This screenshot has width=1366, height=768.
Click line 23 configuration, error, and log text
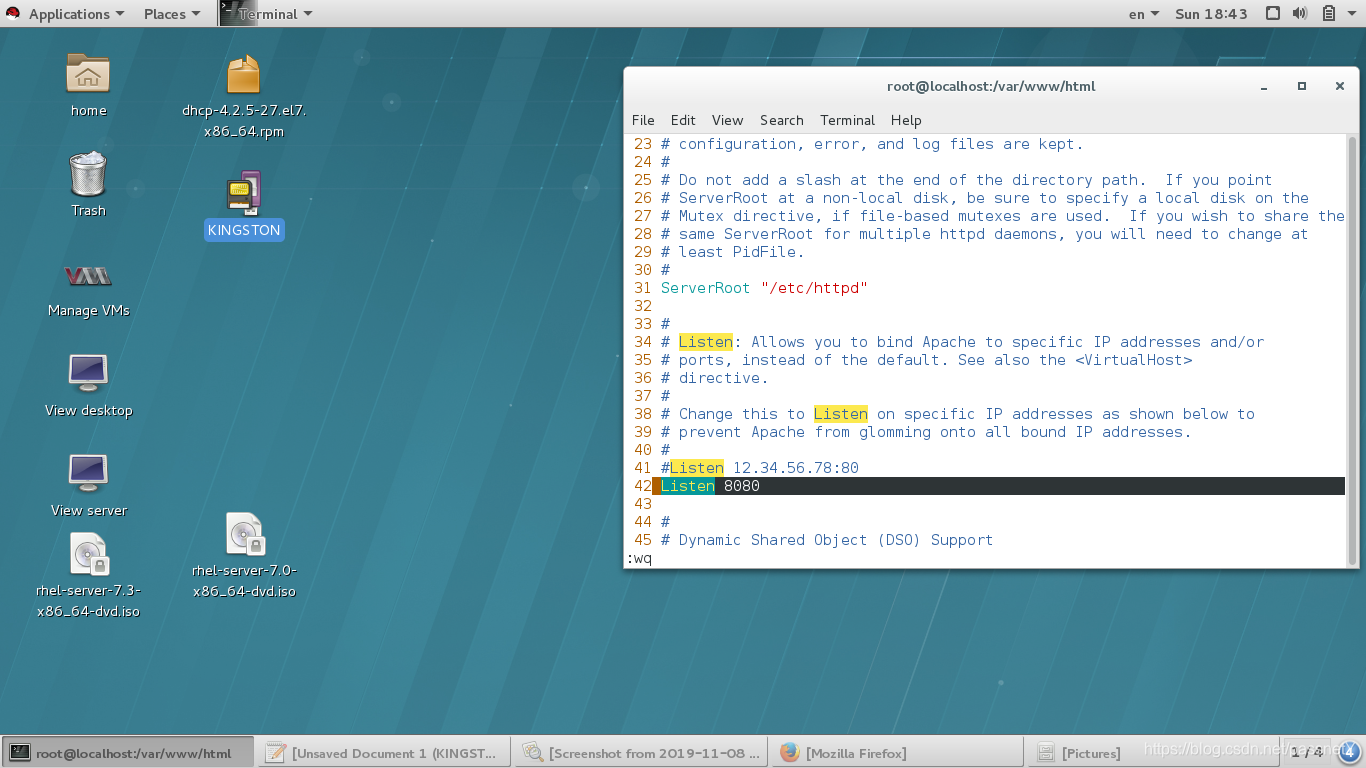point(872,144)
